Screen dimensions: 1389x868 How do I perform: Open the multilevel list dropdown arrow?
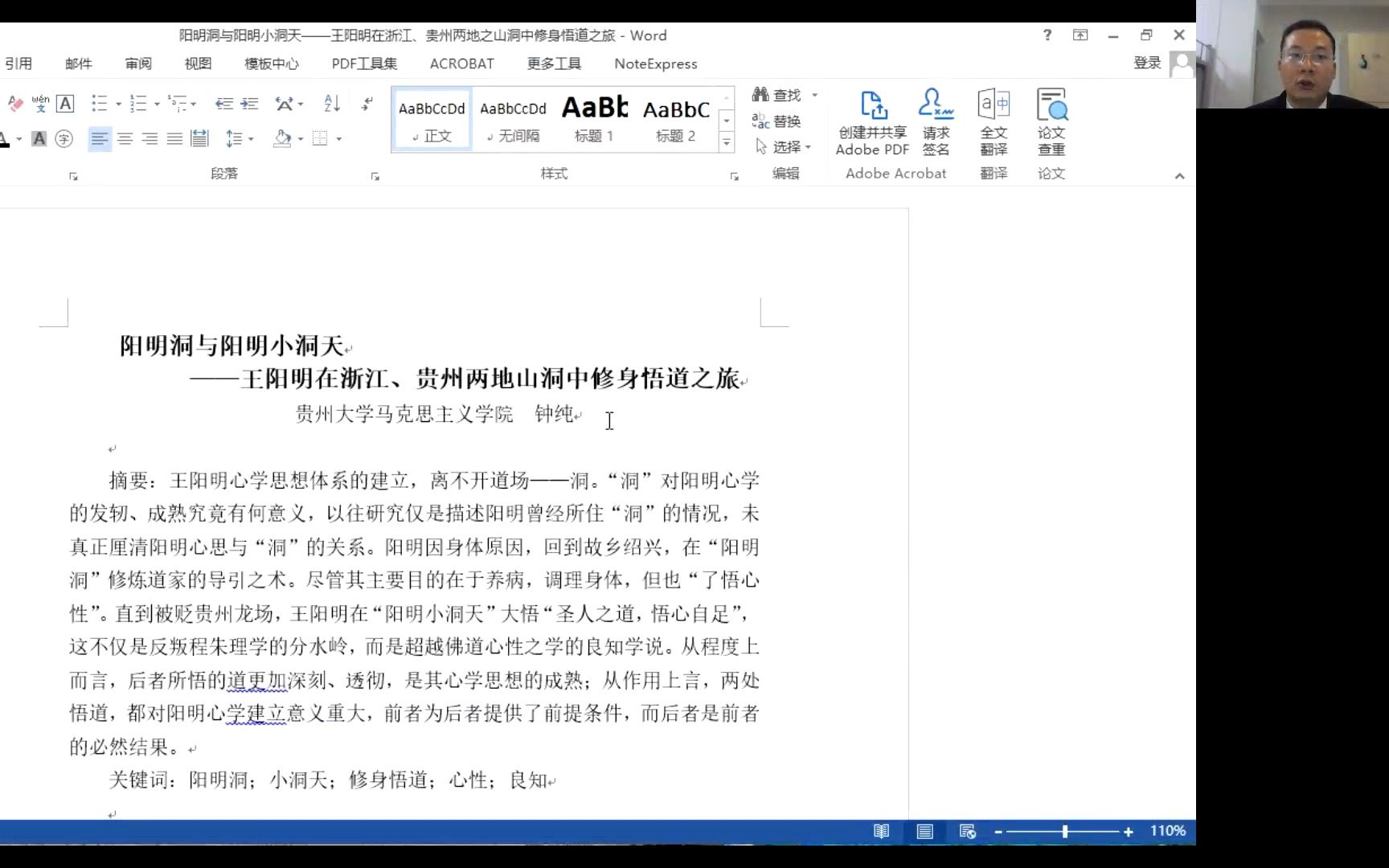coord(194,104)
